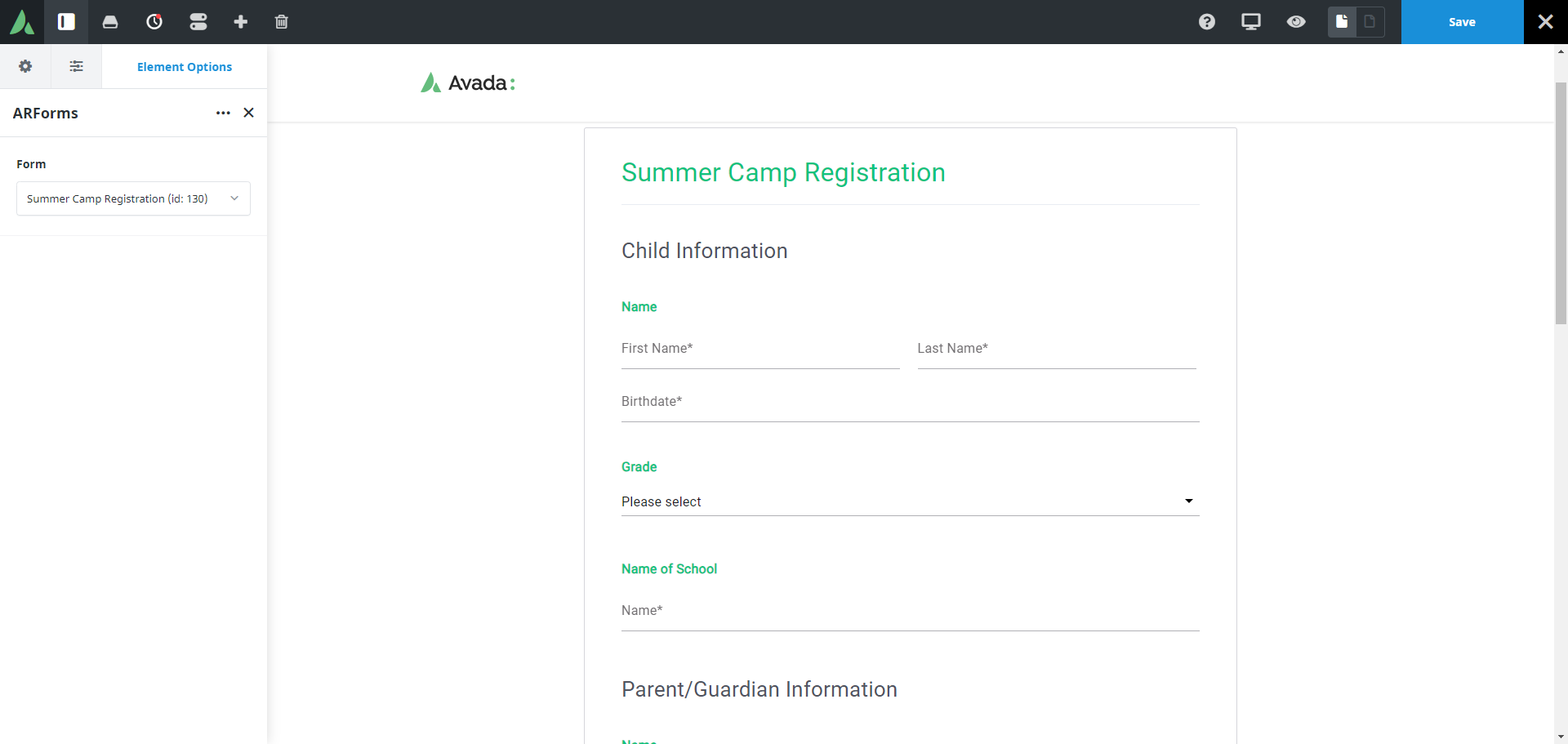Open the Grade 'Please select' dropdown

click(910, 501)
